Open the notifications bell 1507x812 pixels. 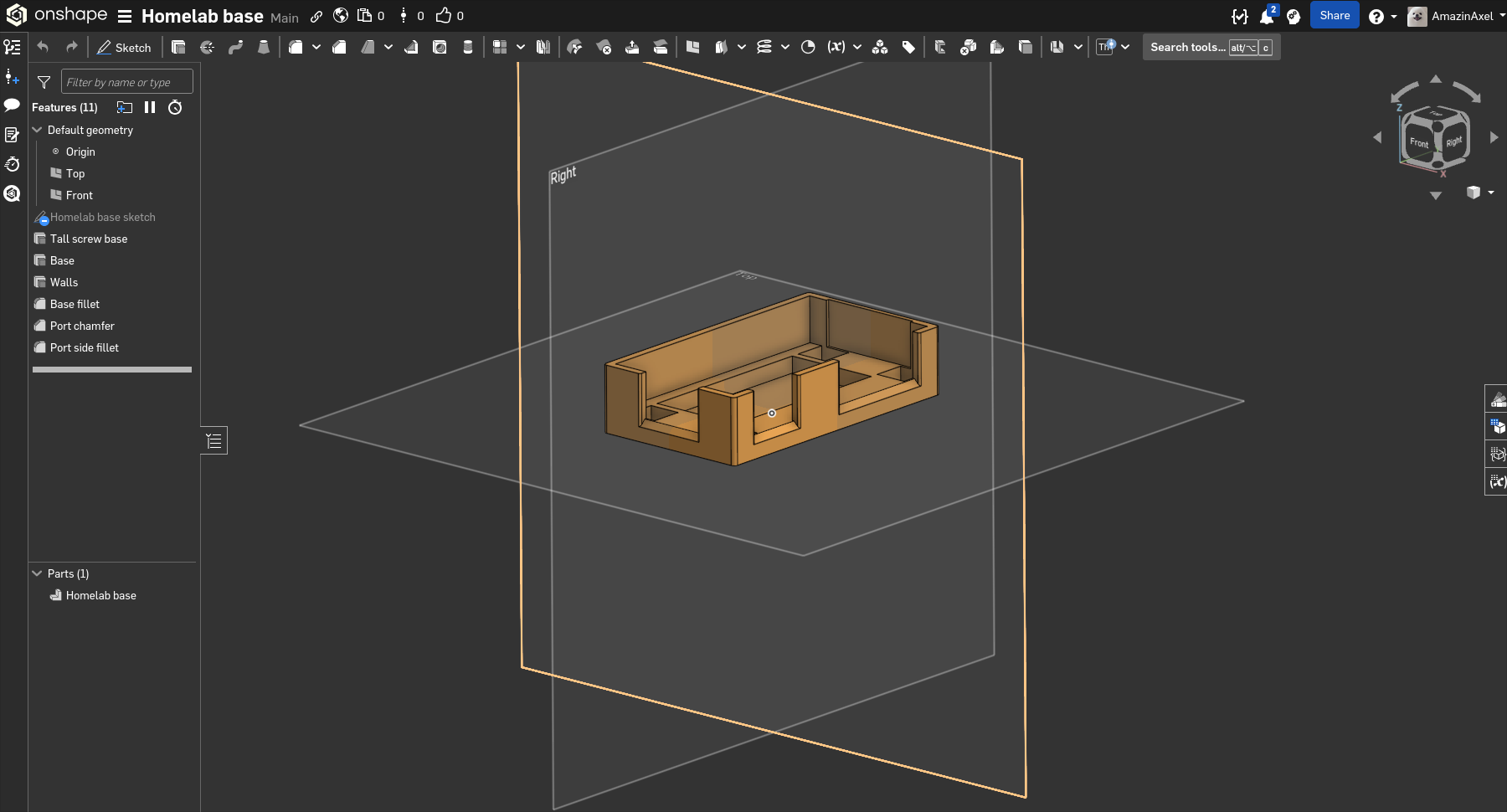coord(1267,17)
